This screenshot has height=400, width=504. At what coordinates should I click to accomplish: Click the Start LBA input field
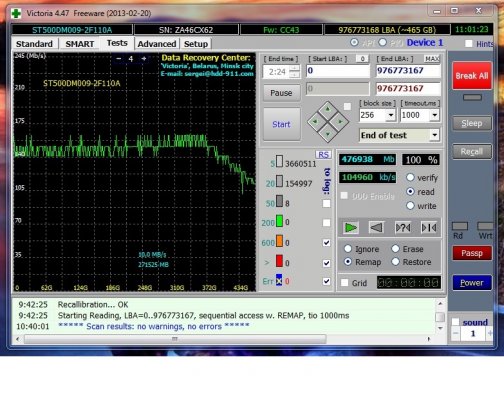point(338,71)
